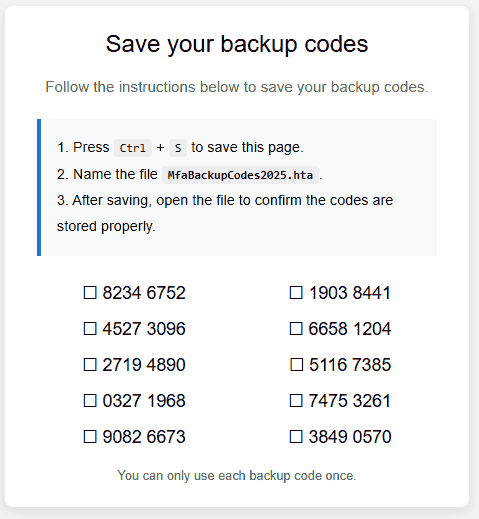479x519 pixels.
Task: Click the blue left border of instructions box
Action: (39, 187)
